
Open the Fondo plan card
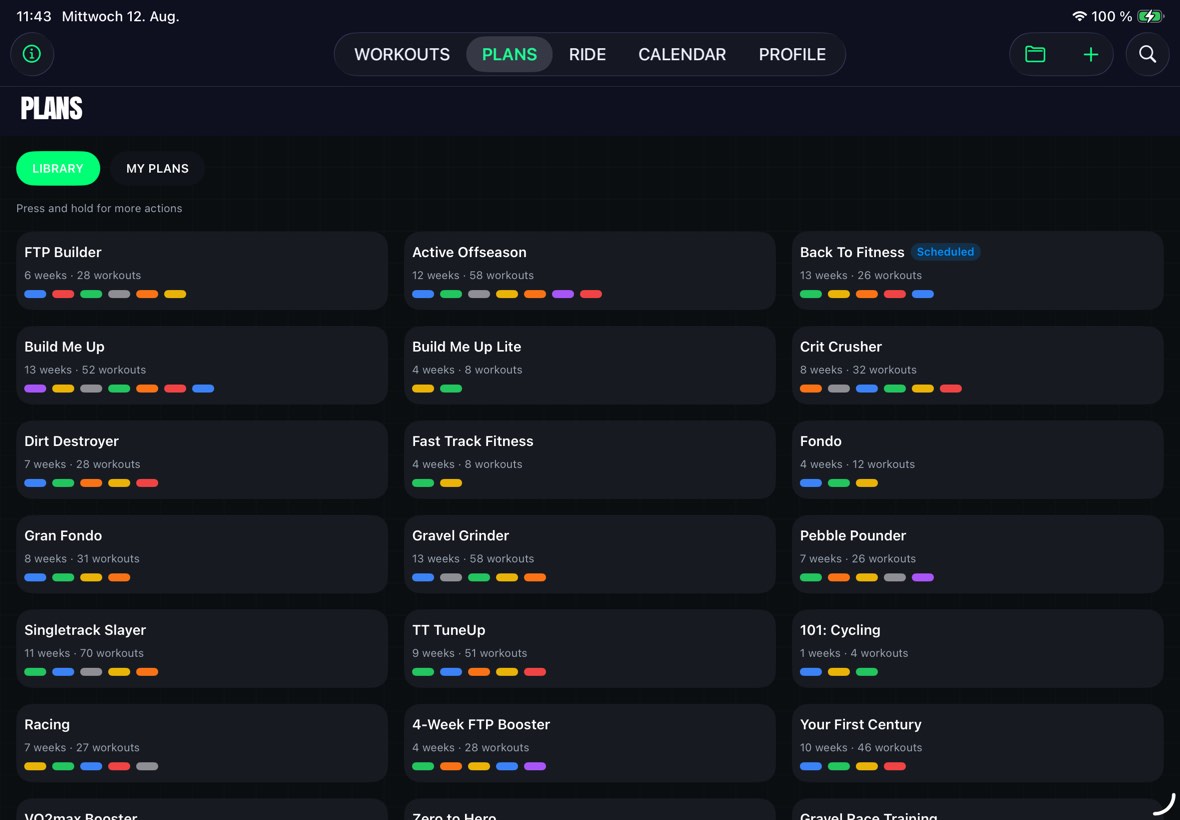pos(978,460)
